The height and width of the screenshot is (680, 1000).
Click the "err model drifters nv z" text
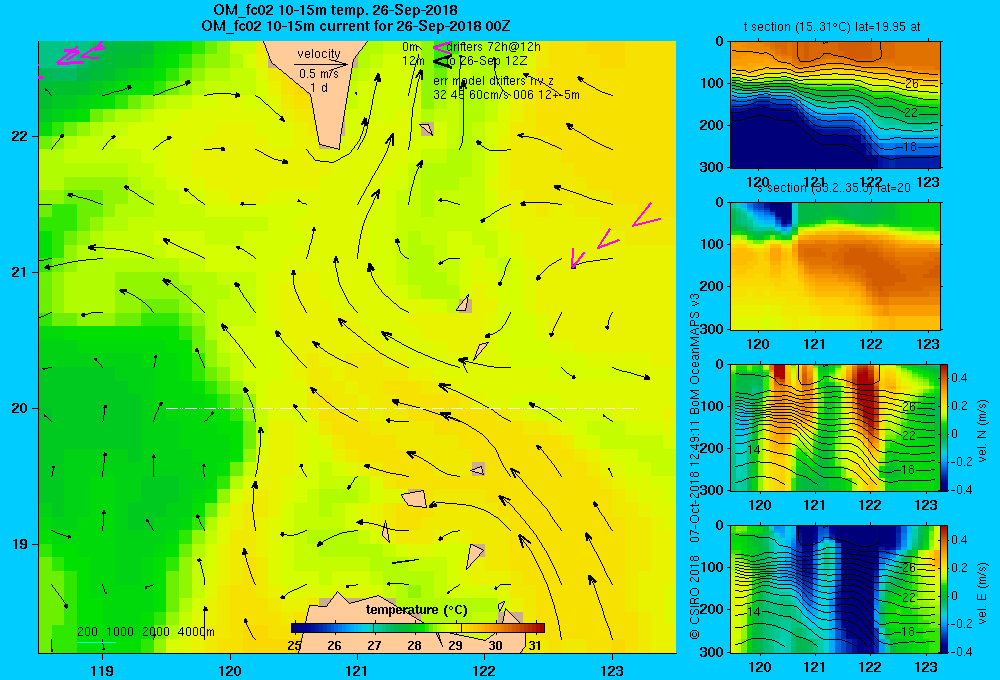(494, 81)
